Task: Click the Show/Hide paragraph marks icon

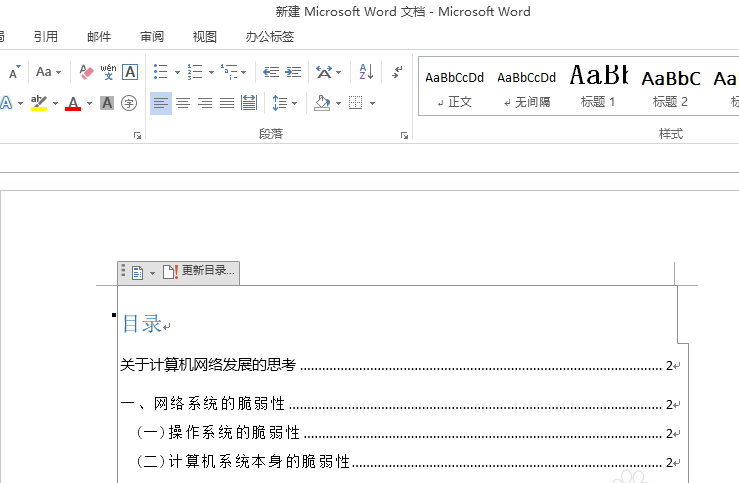Action: point(397,72)
